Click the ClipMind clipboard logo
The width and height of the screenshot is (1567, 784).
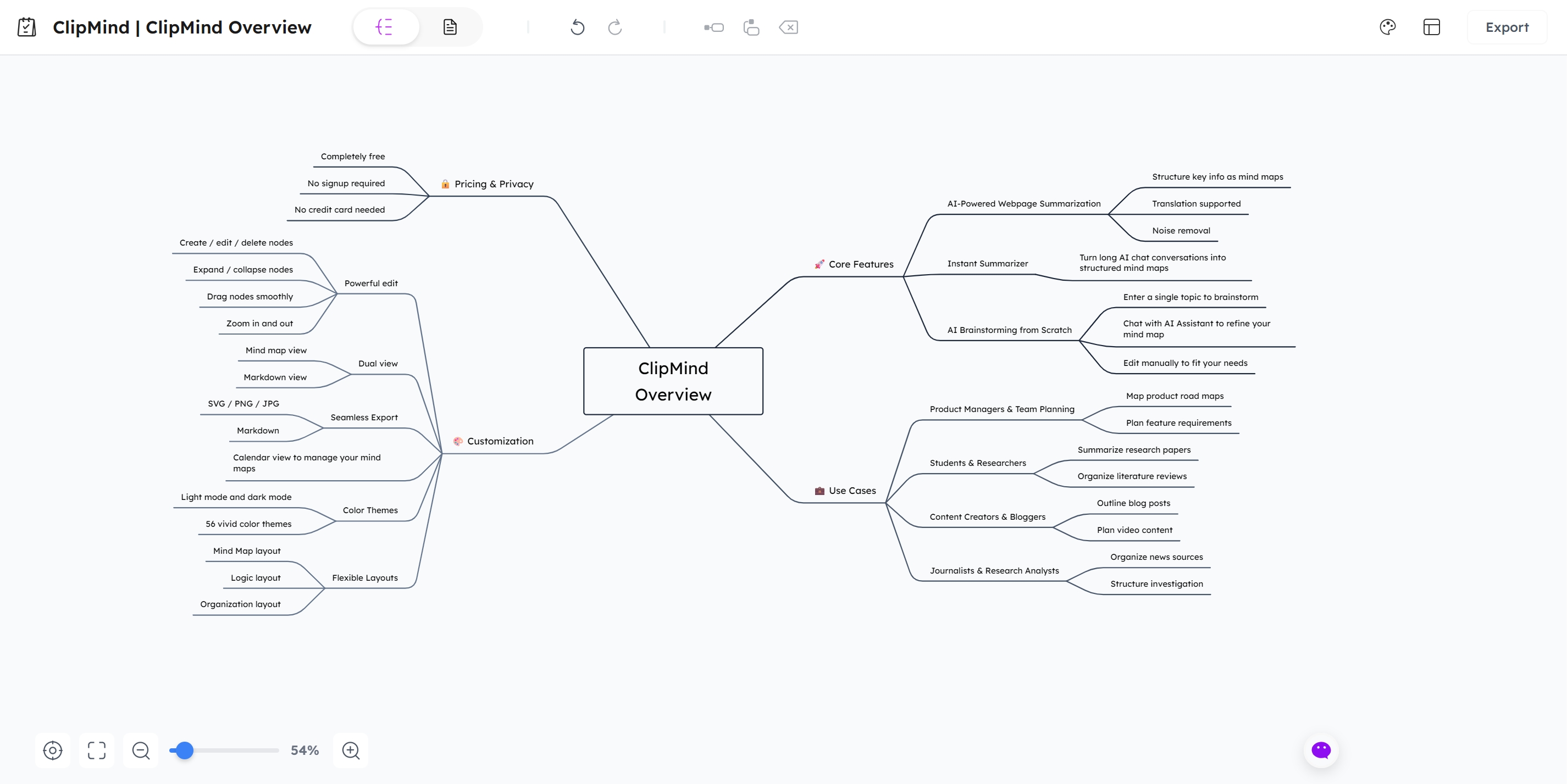(x=27, y=27)
